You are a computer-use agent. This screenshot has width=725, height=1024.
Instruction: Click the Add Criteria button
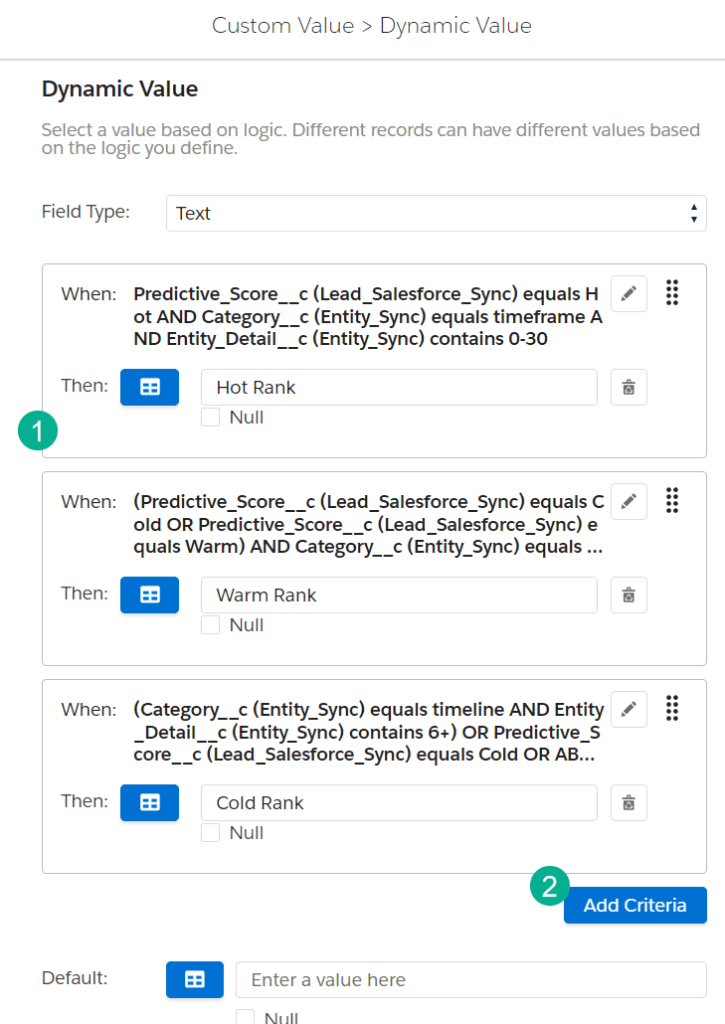click(635, 905)
